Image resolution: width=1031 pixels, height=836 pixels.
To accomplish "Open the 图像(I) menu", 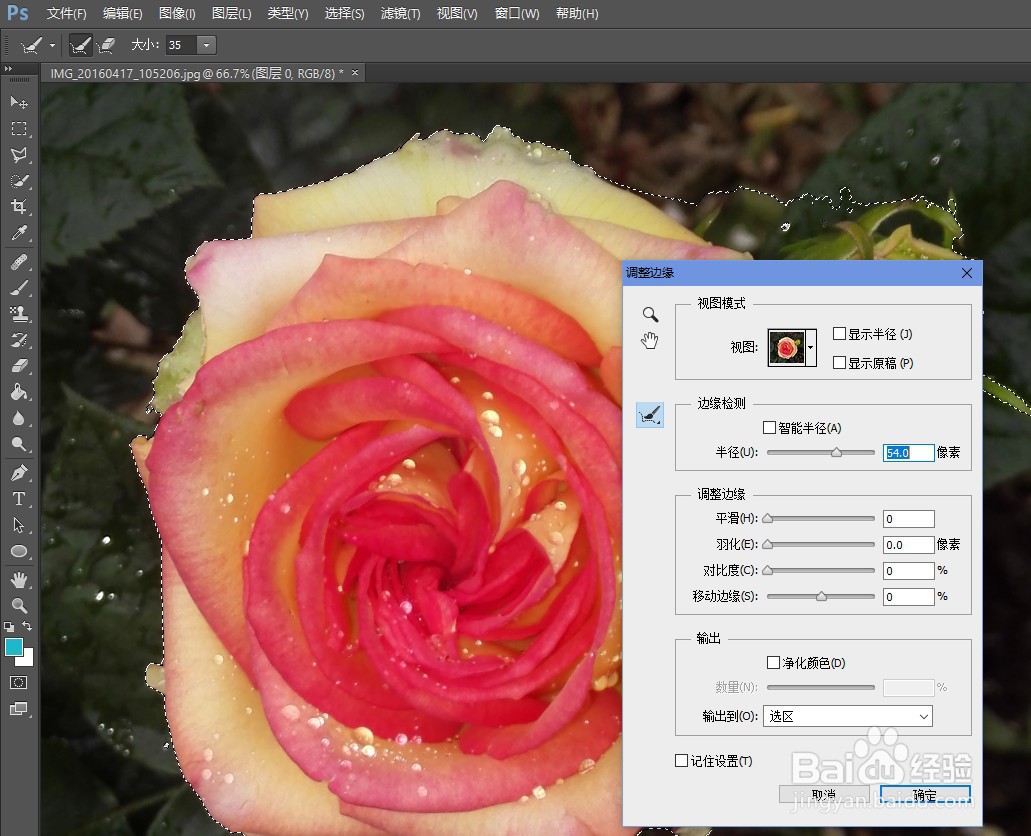I will tap(177, 13).
